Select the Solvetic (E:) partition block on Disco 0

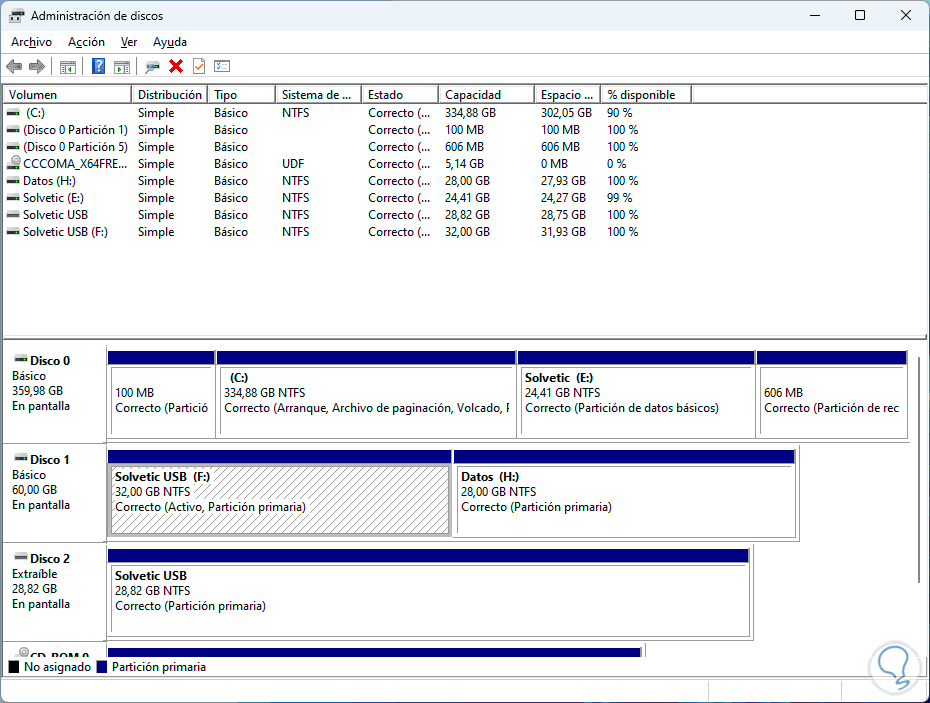pos(636,395)
